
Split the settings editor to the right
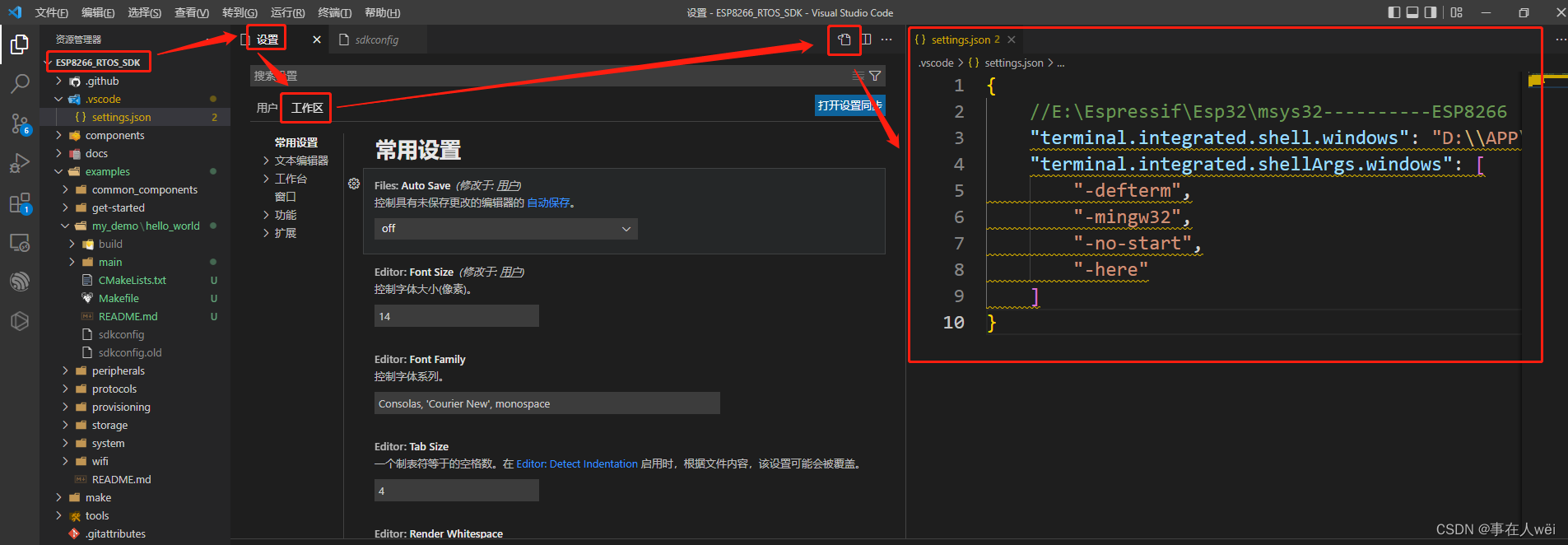pyautogui.click(x=866, y=40)
